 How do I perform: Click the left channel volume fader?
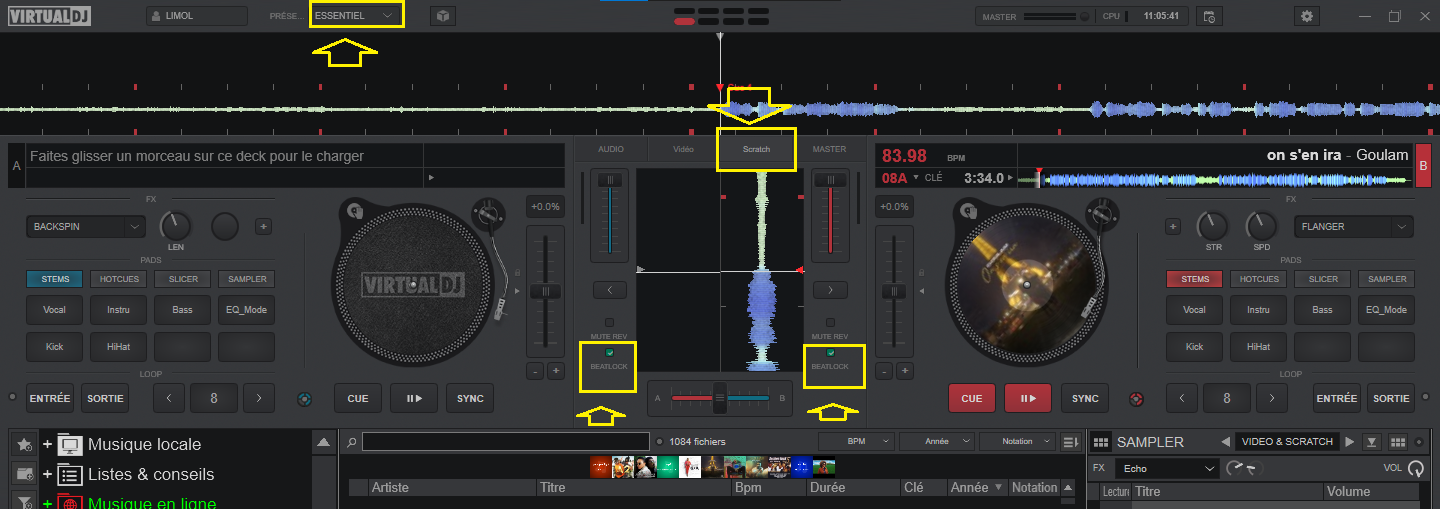(x=609, y=180)
